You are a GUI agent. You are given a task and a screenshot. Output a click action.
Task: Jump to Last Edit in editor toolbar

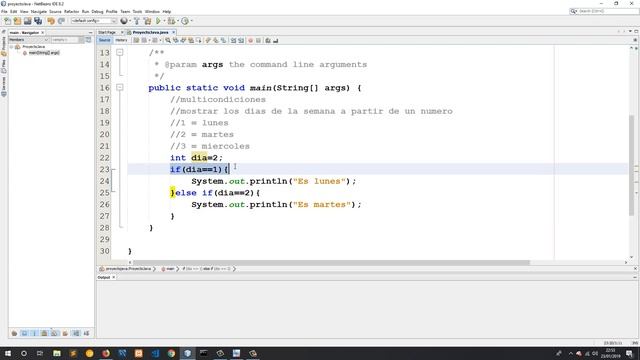pyautogui.click(x=136, y=40)
